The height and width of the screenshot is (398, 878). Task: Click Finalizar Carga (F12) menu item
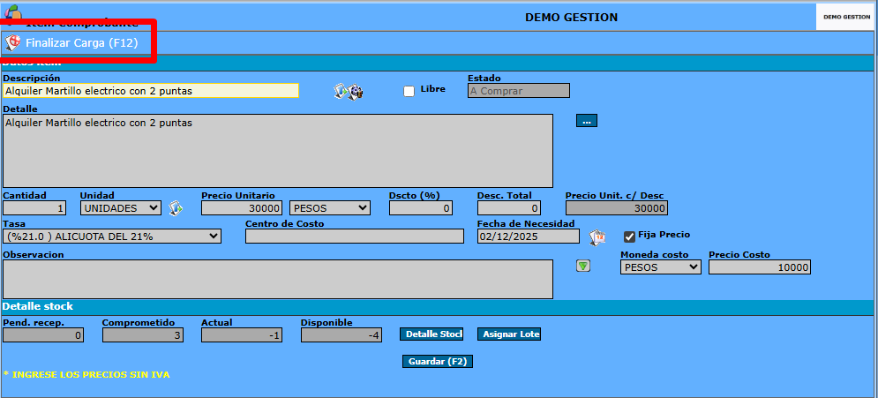tap(72, 43)
